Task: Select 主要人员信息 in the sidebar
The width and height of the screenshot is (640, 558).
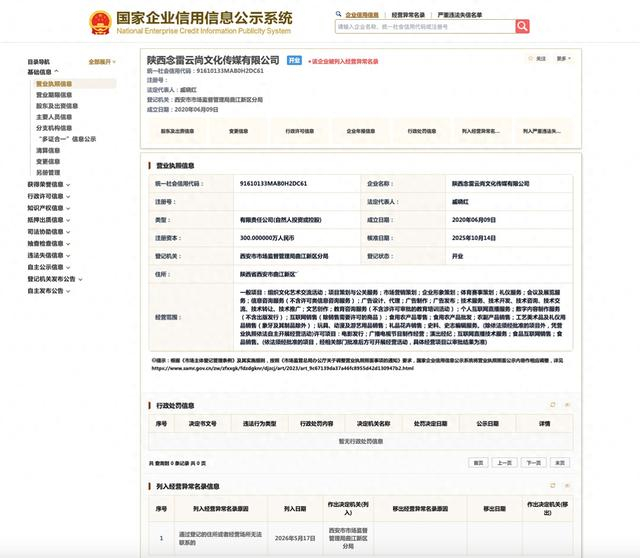Action: [54, 117]
